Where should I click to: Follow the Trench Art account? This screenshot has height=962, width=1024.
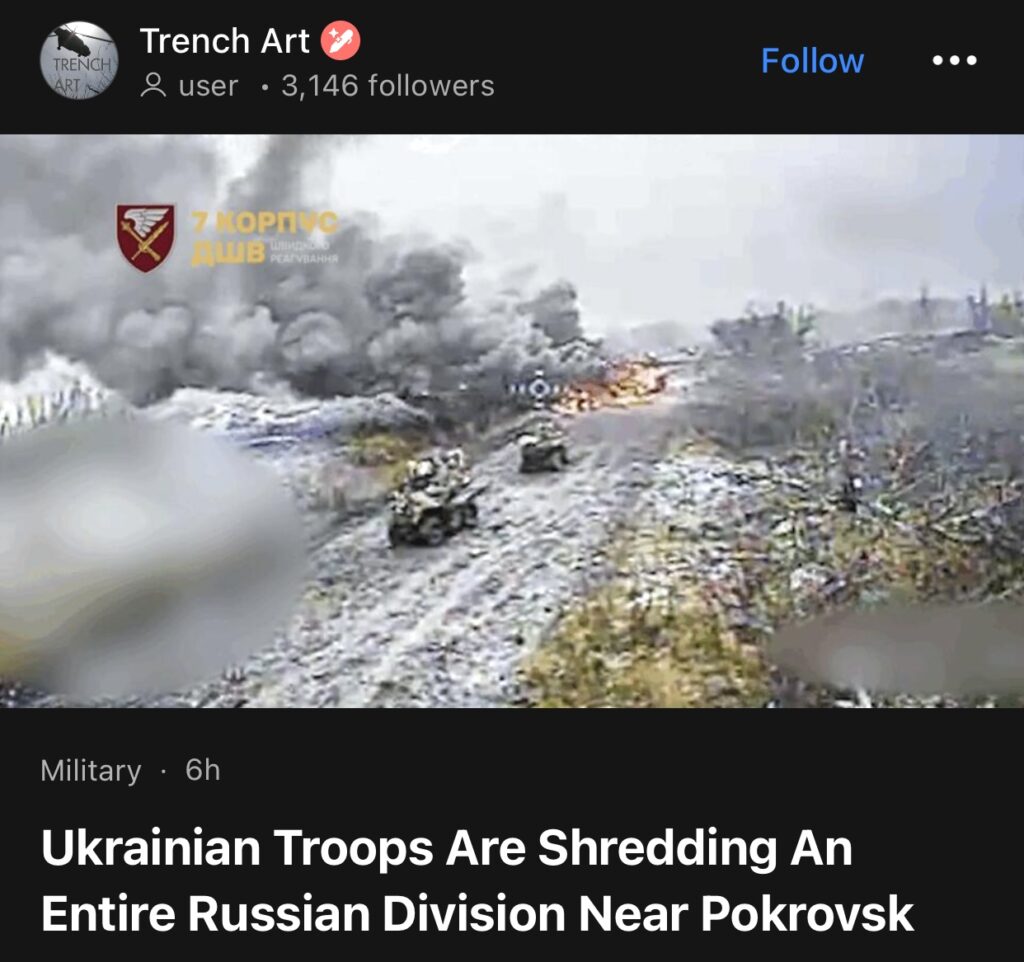[x=812, y=61]
